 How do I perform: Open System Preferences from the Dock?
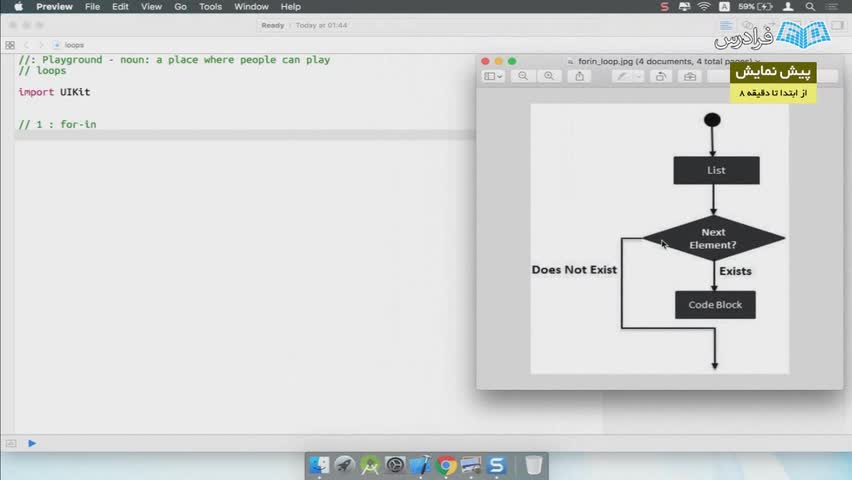click(395, 465)
